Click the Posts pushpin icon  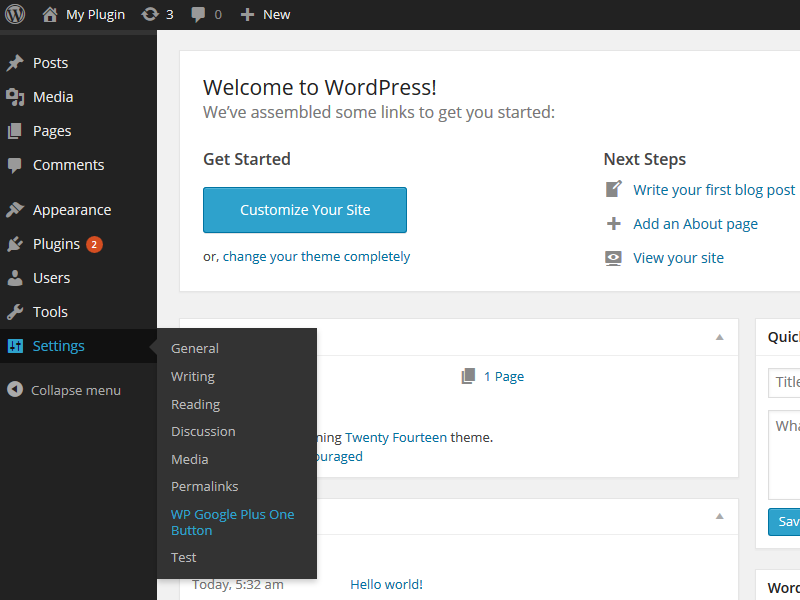click(x=15, y=63)
